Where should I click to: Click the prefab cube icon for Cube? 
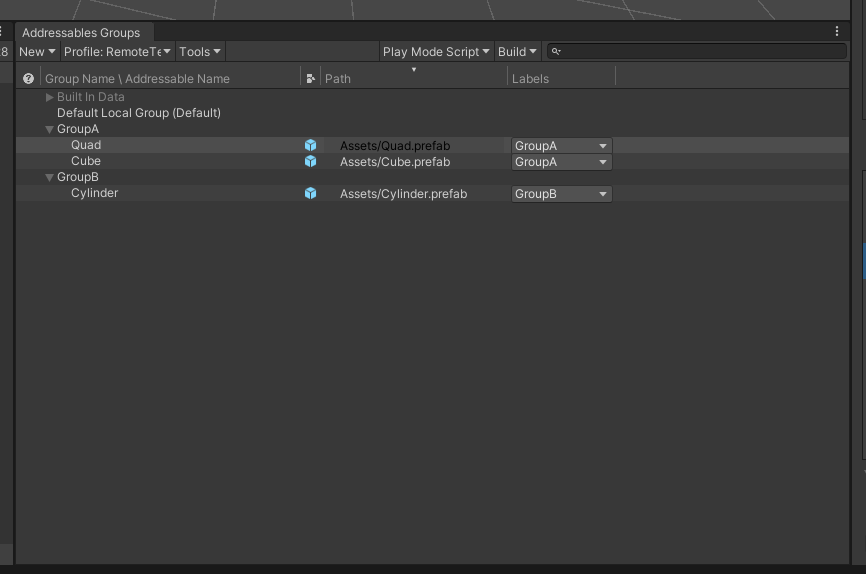[310, 161]
